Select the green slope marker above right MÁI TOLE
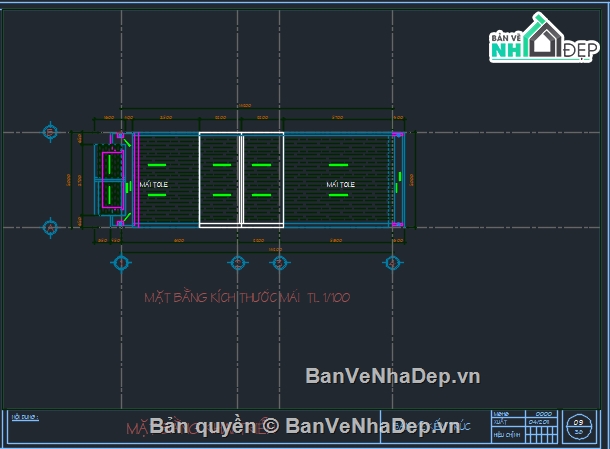The width and height of the screenshot is (610, 449). [x=340, y=164]
